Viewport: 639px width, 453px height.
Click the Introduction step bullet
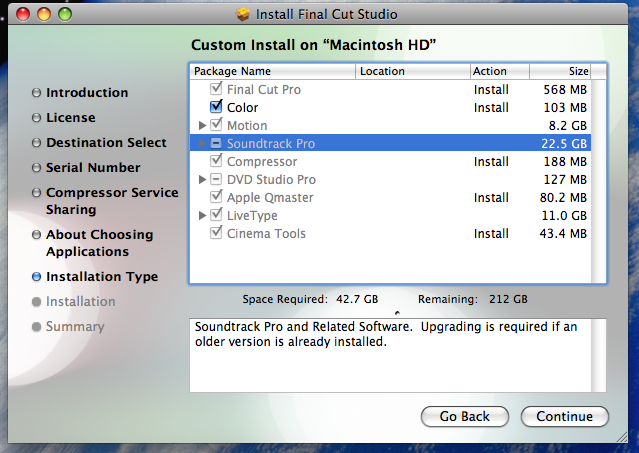click(x=36, y=93)
